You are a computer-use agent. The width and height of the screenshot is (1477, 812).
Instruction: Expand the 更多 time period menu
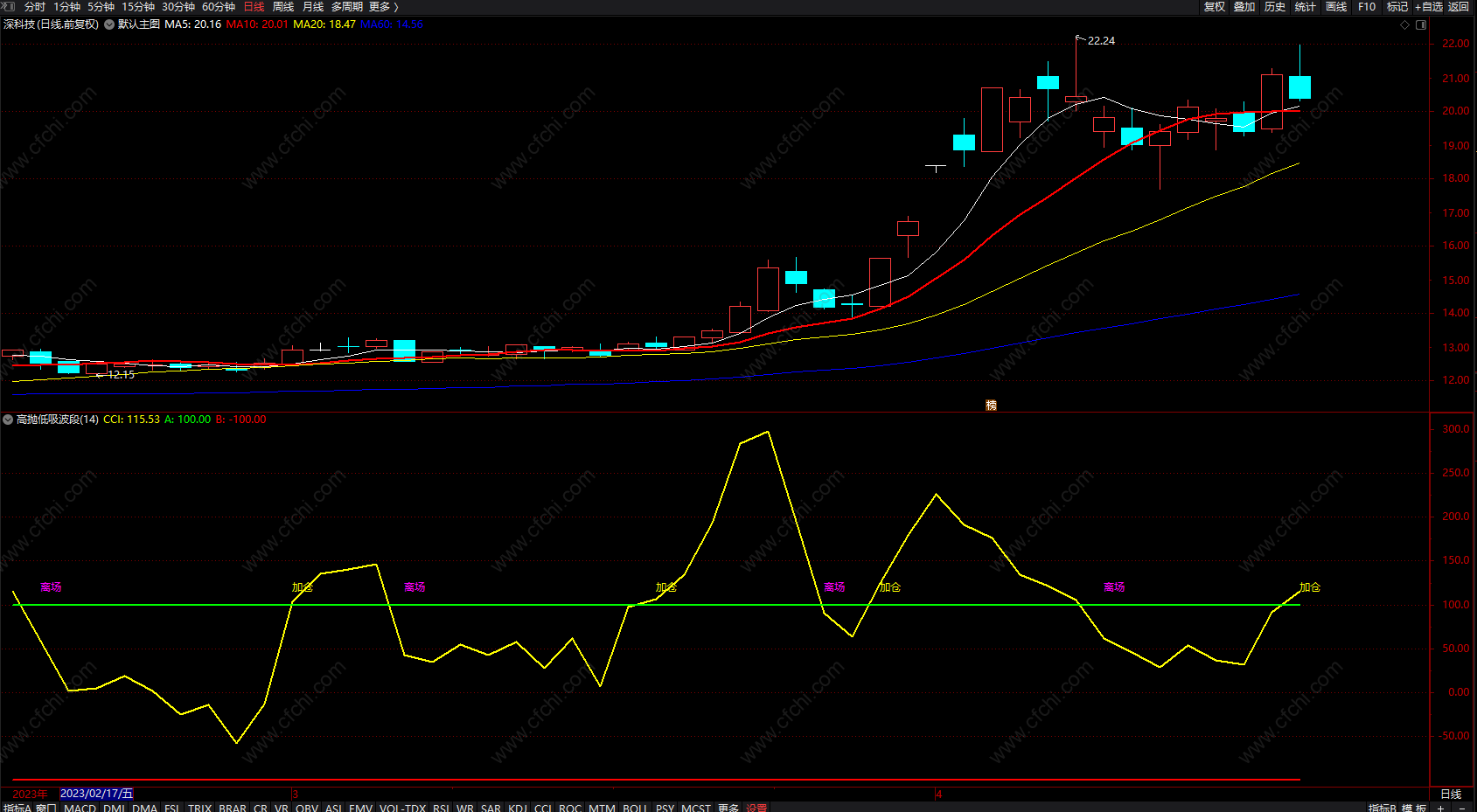coord(383,7)
